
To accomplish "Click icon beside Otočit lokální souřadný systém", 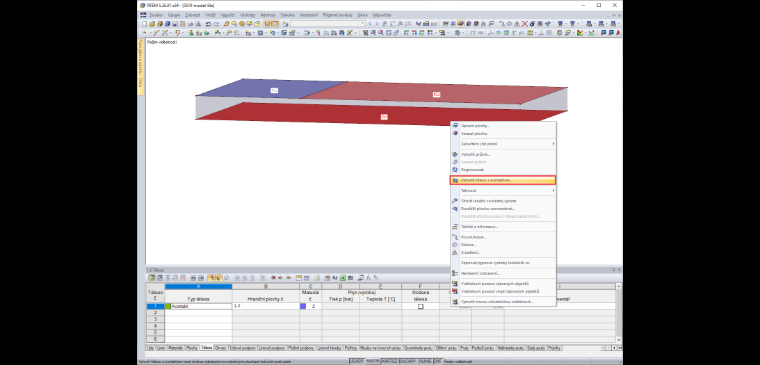I will coord(455,201).
